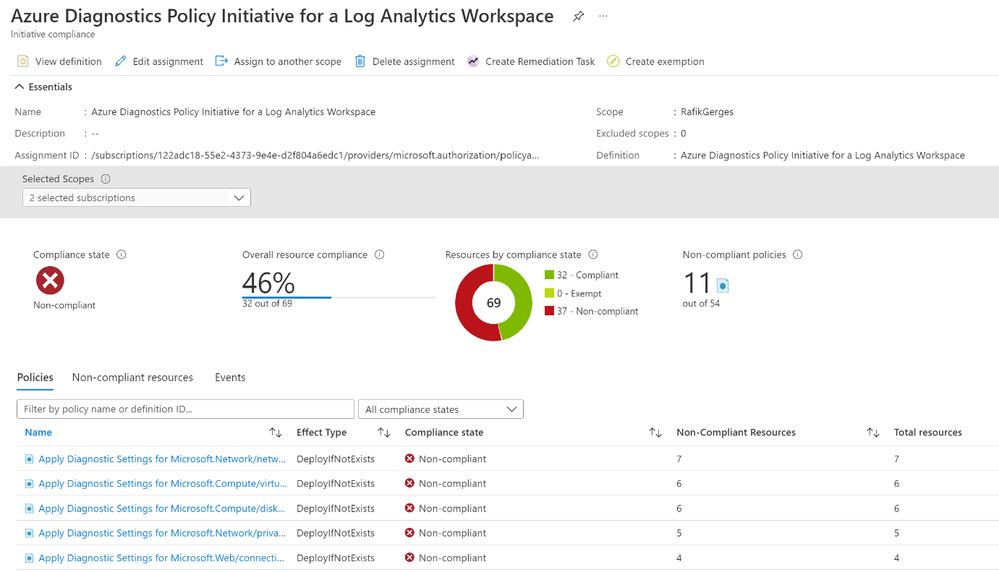
Task: Collapse the Essentials section
Action: point(43,87)
